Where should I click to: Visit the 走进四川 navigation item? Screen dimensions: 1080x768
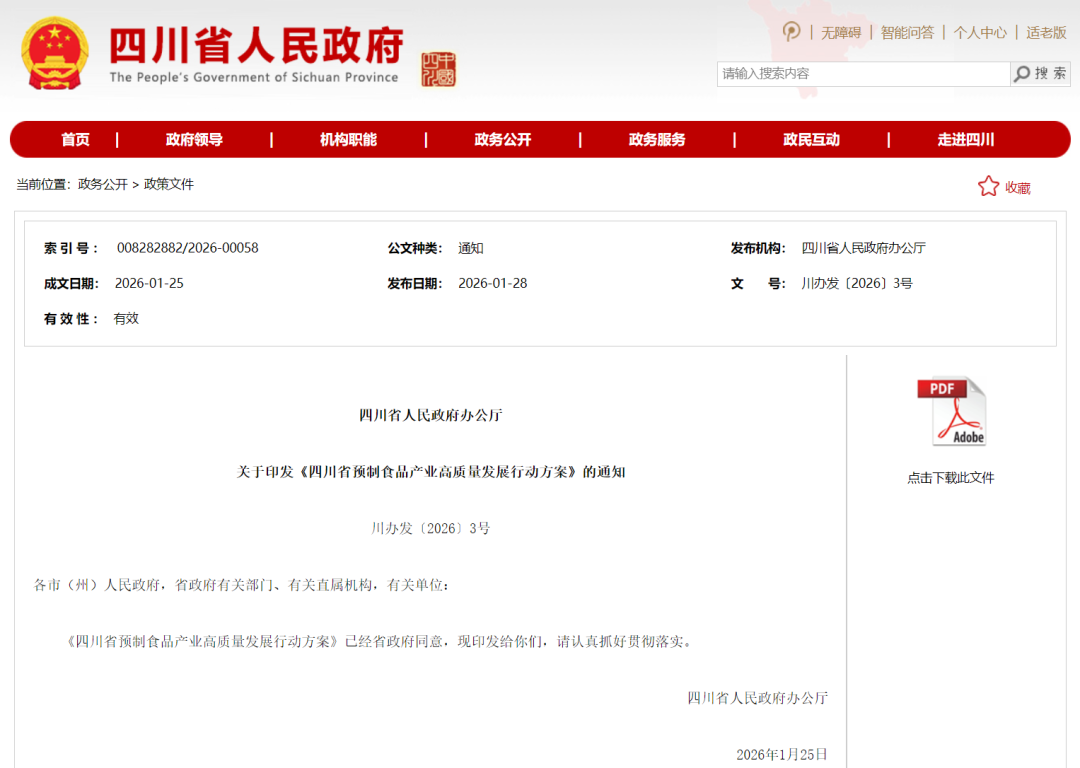965,140
